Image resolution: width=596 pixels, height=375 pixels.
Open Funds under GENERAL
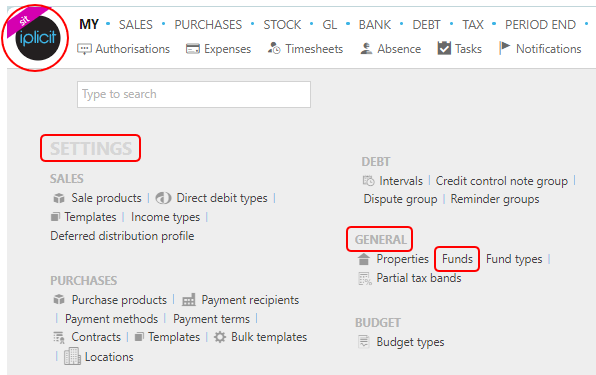457,259
